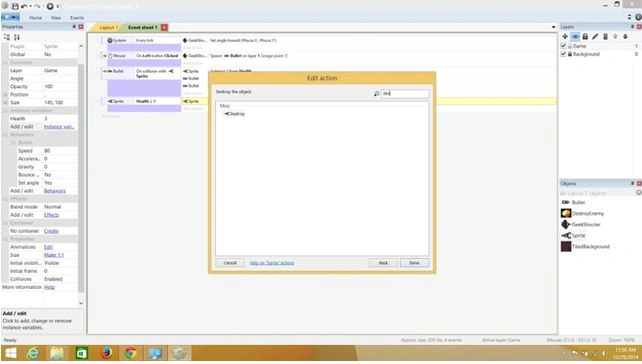Uncheck the Game layer checkbox

click(x=563, y=46)
